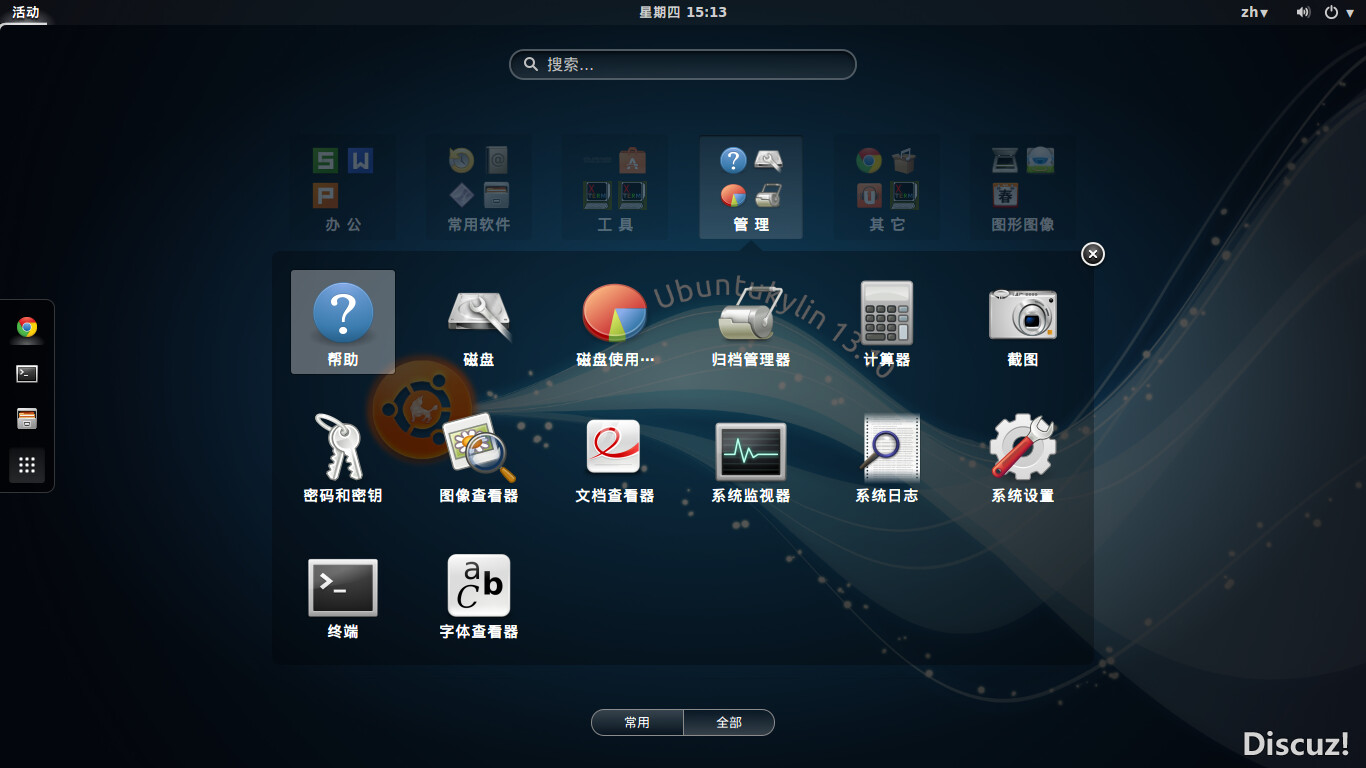
Task: Launch the 磁盘 (Disks) utility
Action: tap(479, 320)
